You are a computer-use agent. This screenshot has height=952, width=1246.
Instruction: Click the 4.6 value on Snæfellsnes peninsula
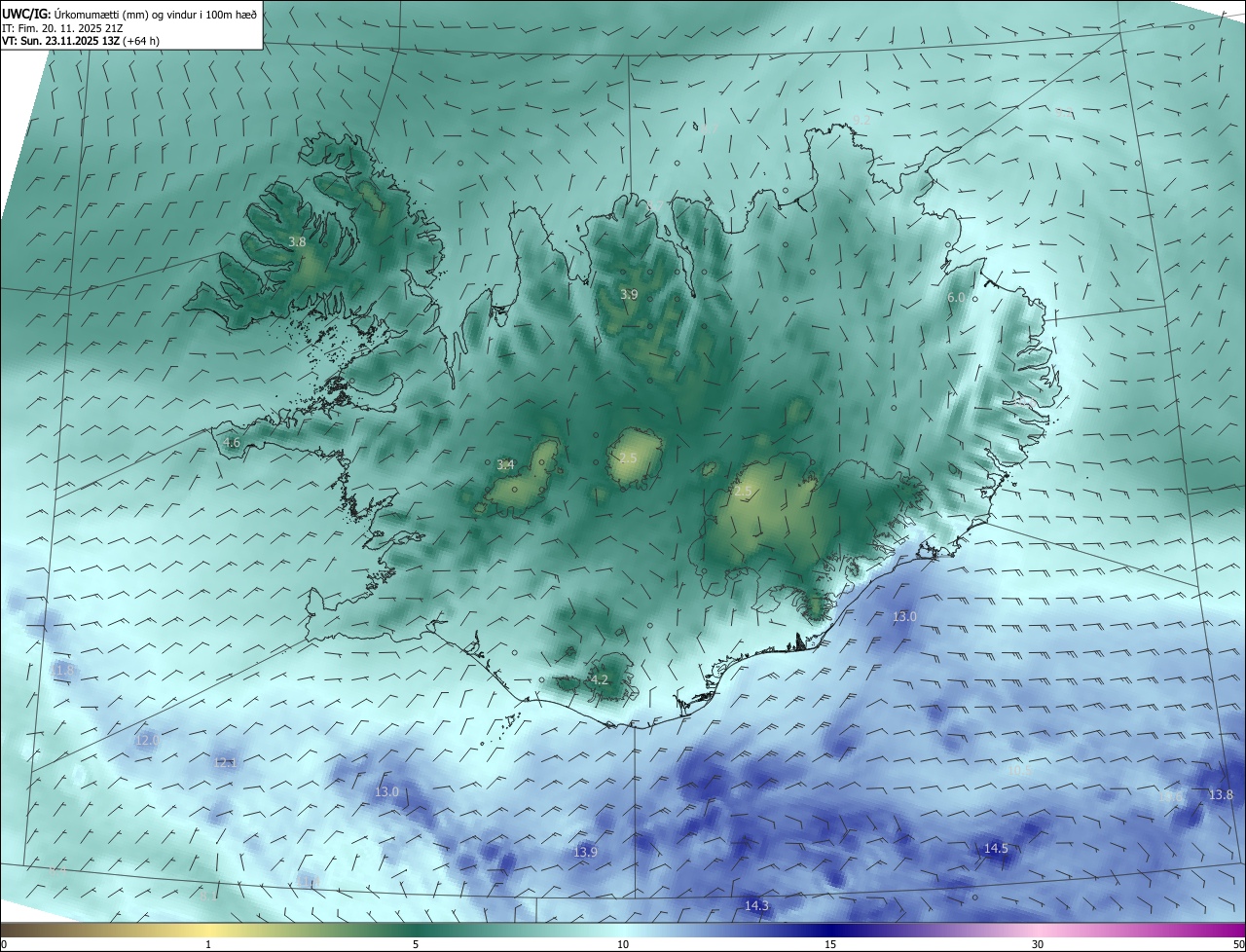pyautogui.click(x=232, y=442)
